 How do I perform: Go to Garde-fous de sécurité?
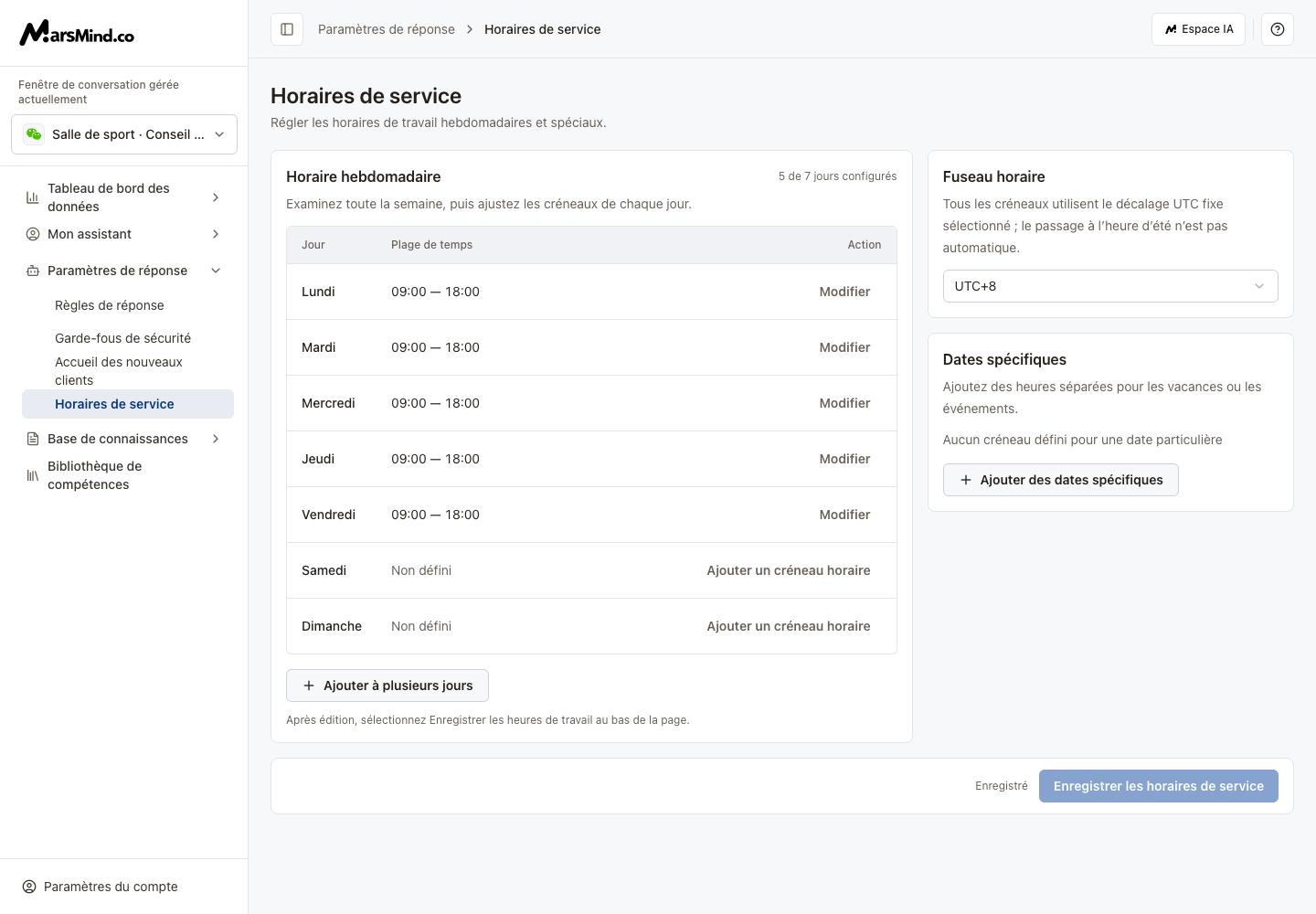122,338
